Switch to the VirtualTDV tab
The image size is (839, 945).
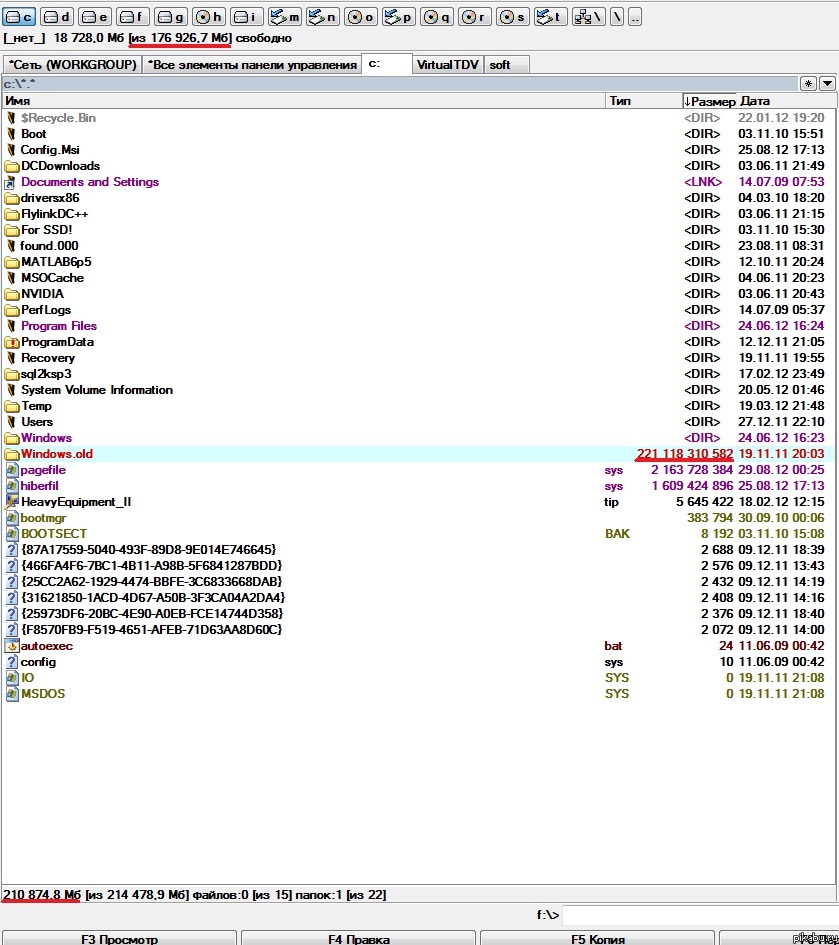pyautogui.click(x=448, y=65)
